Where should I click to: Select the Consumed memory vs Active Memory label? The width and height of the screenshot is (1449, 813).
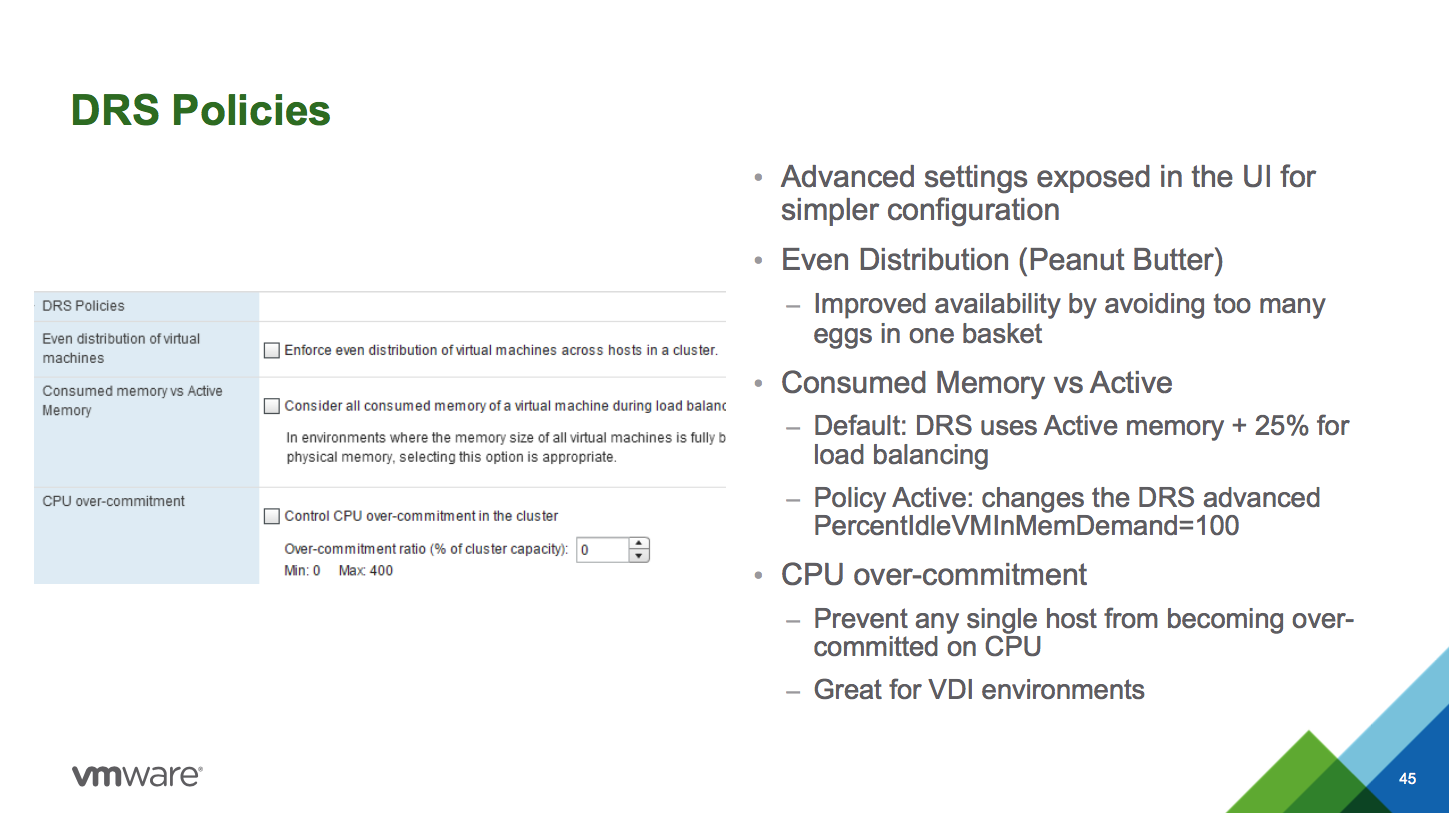pyautogui.click(x=132, y=400)
